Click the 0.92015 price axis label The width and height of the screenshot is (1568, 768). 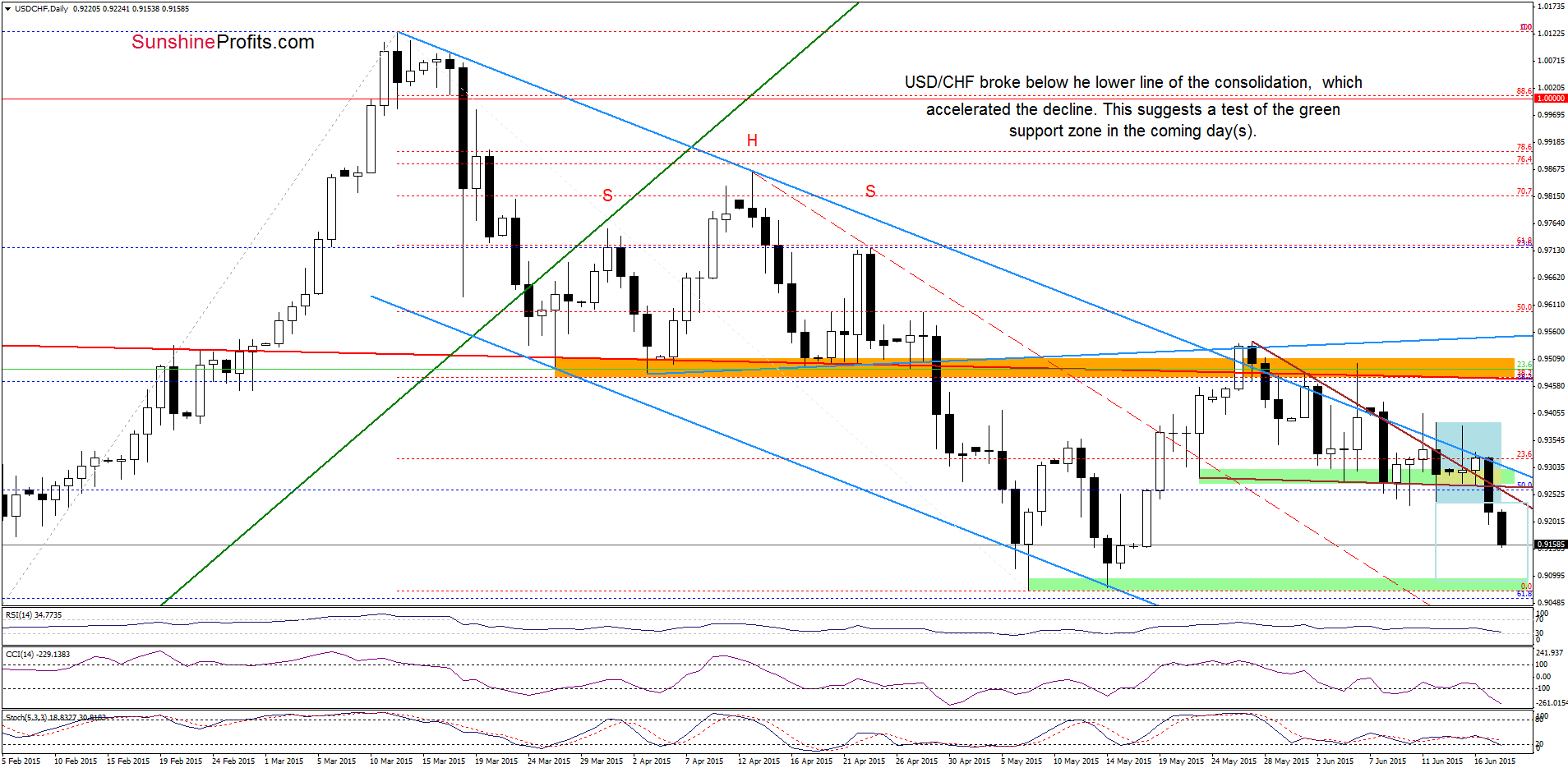[1551, 522]
